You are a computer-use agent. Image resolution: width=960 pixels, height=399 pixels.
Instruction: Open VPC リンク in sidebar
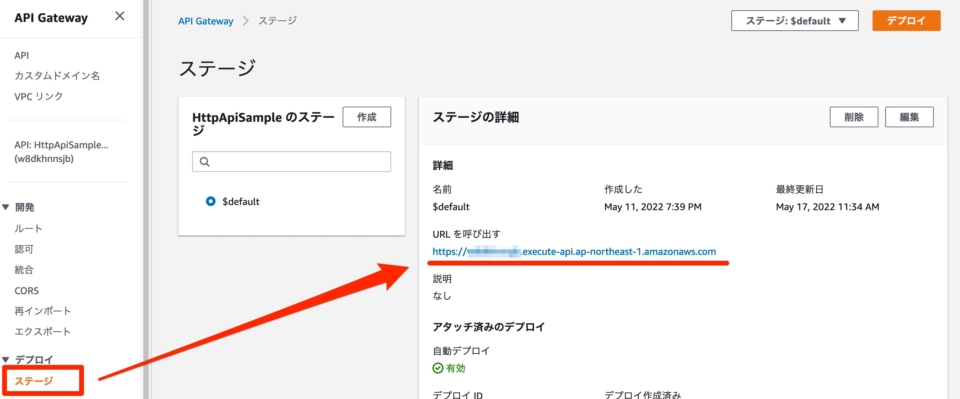tap(39, 96)
